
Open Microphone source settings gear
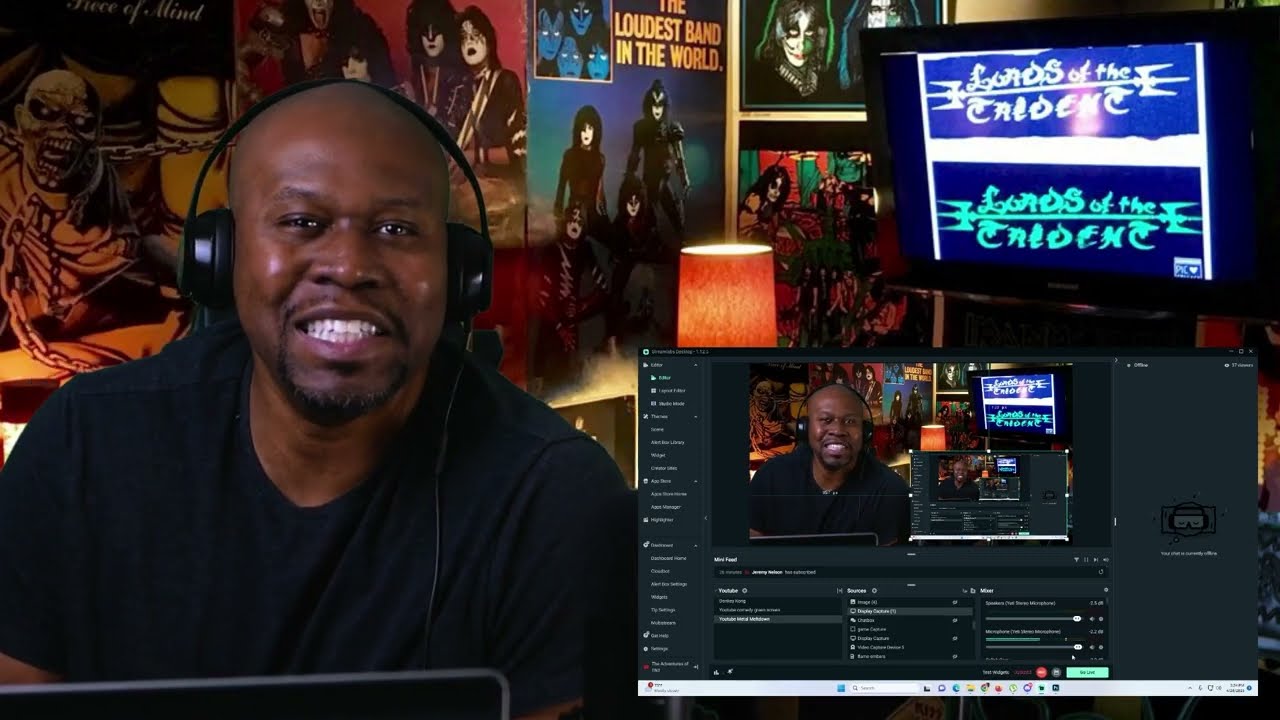coord(1101,647)
